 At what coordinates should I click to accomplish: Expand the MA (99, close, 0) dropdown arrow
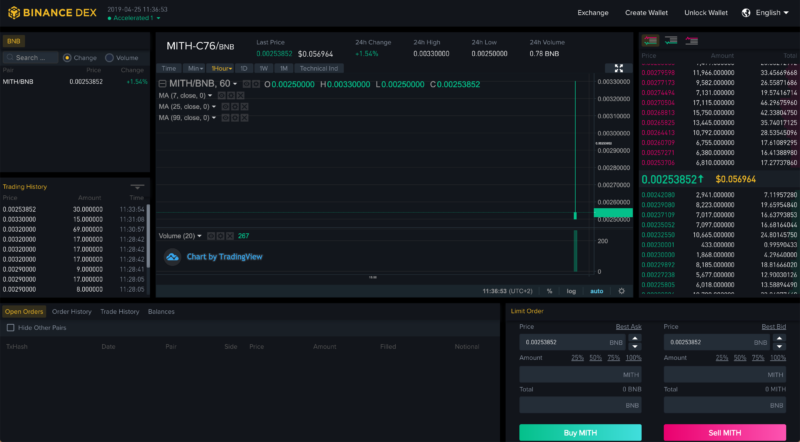pyautogui.click(x=214, y=118)
